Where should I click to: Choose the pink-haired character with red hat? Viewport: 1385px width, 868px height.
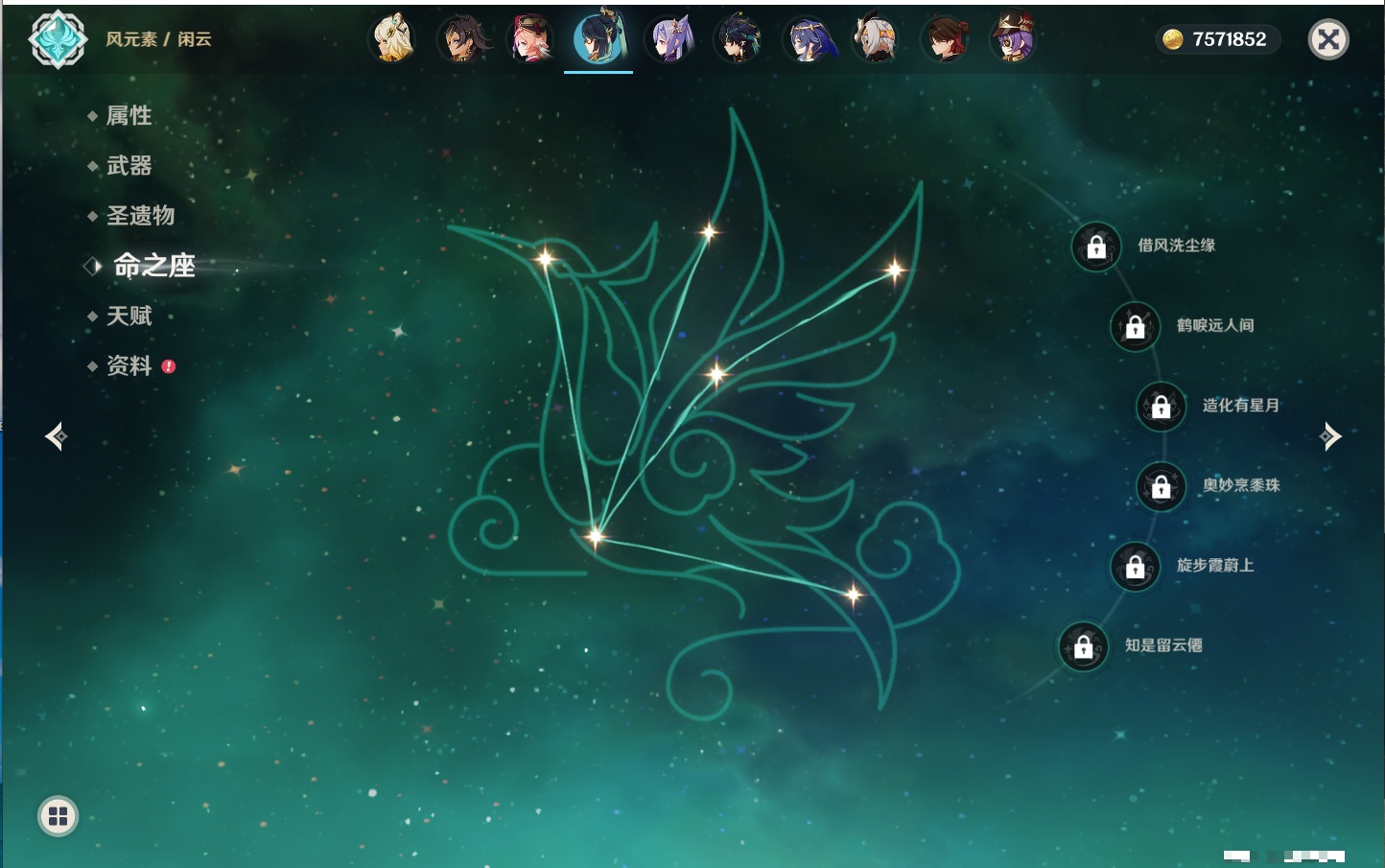[530, 39]
